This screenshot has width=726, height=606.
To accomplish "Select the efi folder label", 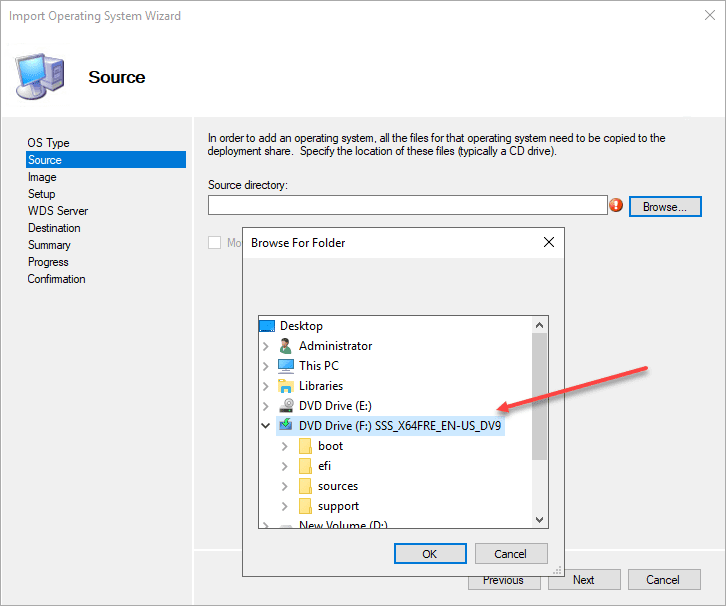I will 325,466.
